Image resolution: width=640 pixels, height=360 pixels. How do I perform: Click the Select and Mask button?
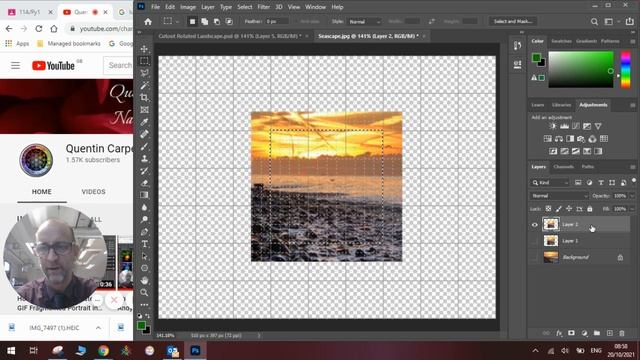coord(513,21)
